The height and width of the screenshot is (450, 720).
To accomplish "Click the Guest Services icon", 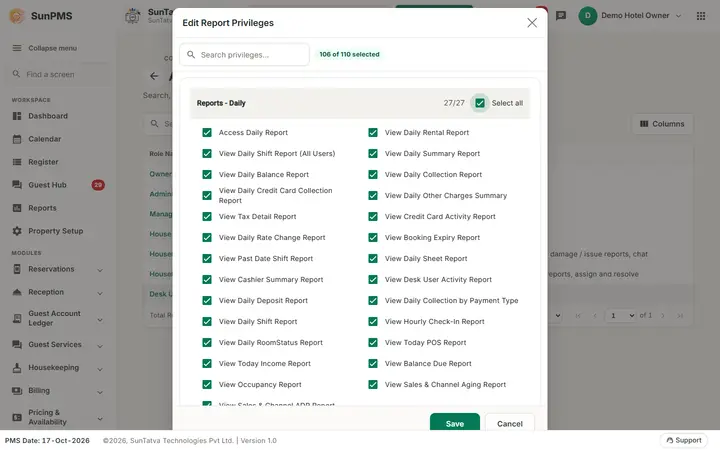I will coord(17,344).
